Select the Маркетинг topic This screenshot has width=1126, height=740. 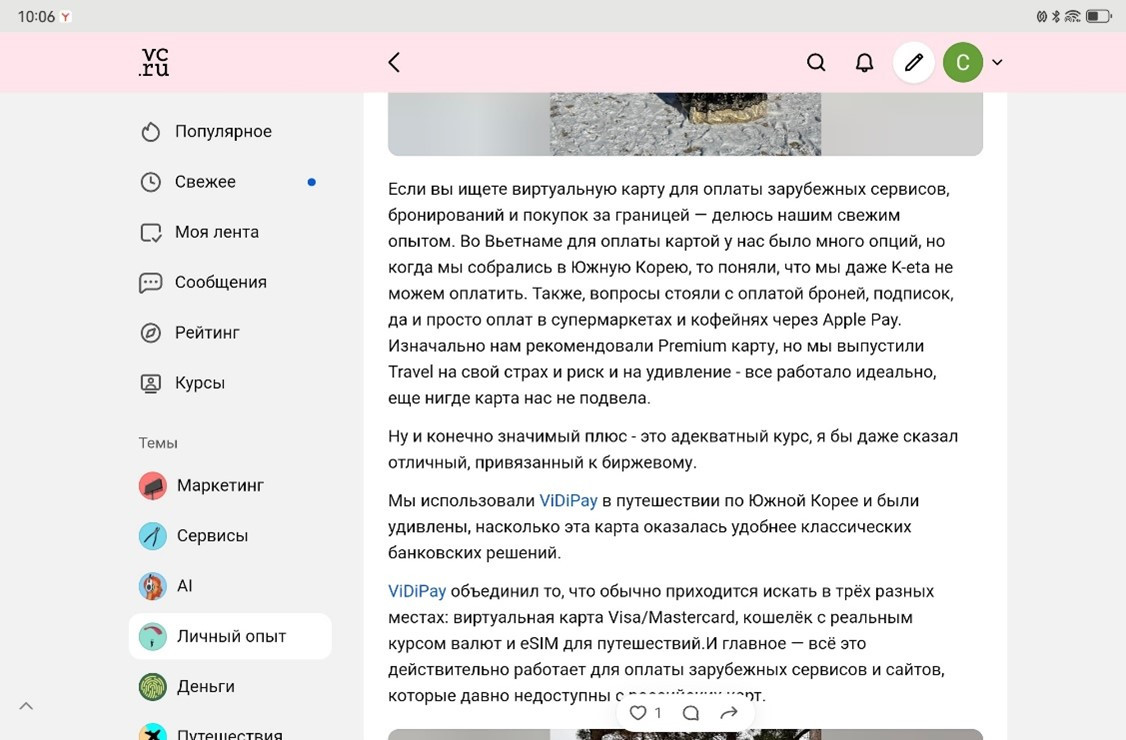[219, 486]
